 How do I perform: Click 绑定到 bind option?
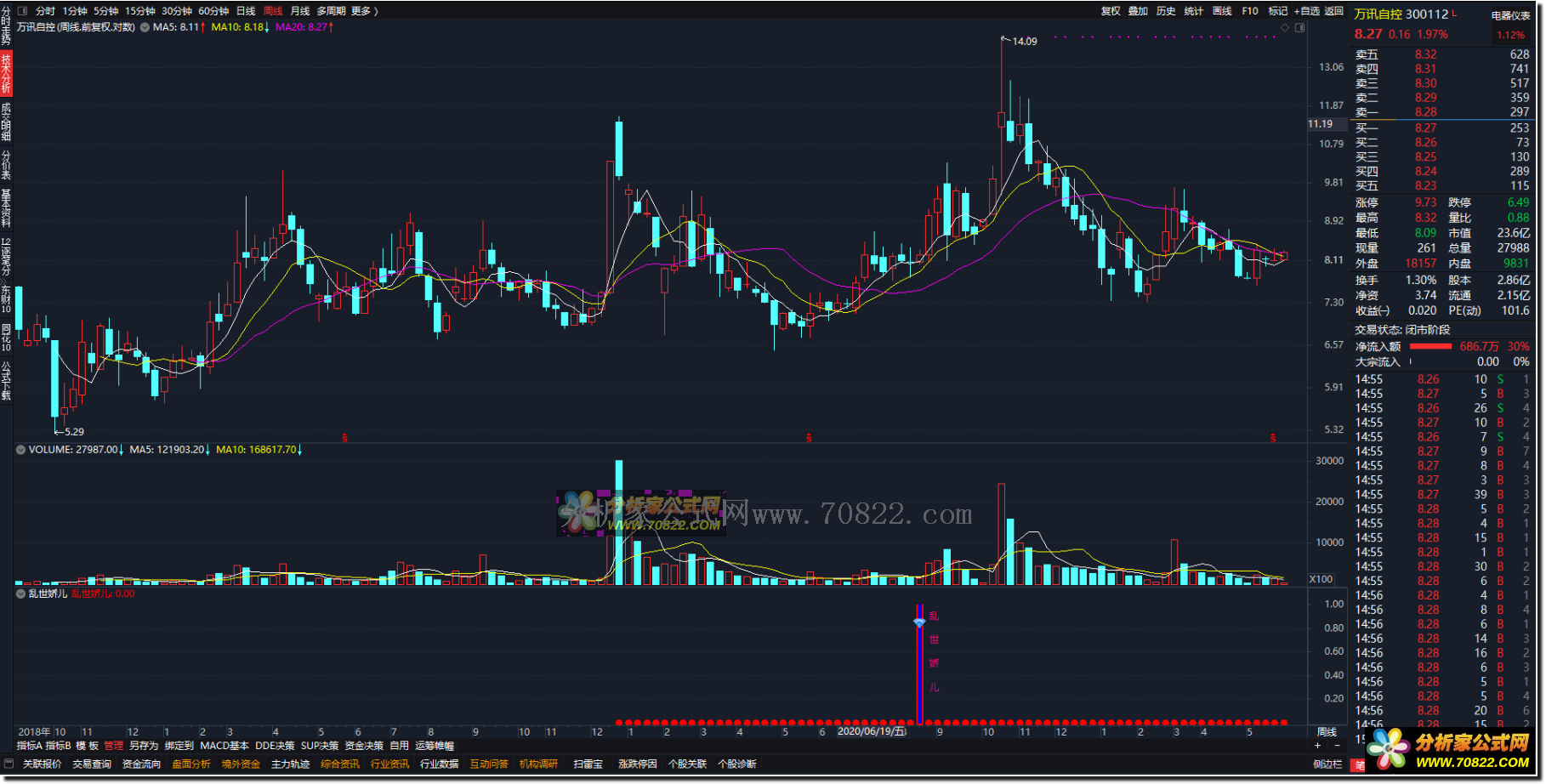coord(179,746)
